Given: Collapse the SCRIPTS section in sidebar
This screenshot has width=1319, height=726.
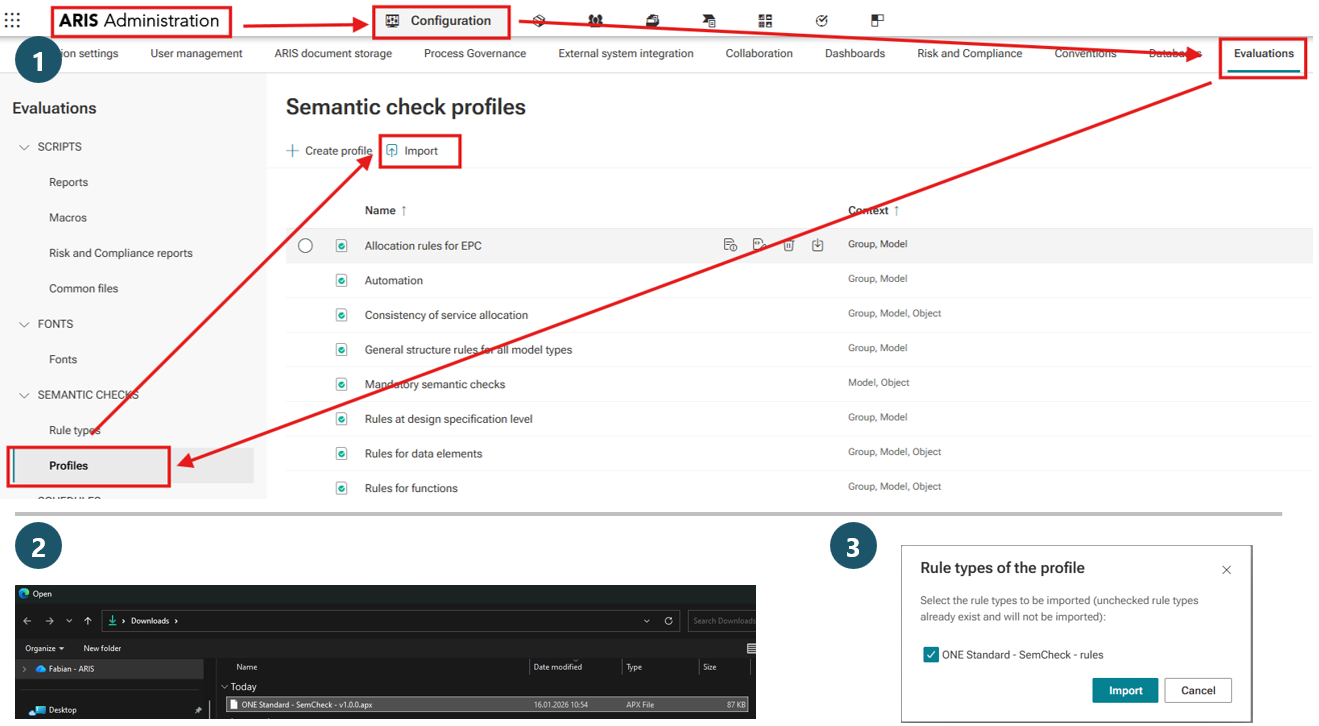Looking at the screenshot, I should coord(25,147).
